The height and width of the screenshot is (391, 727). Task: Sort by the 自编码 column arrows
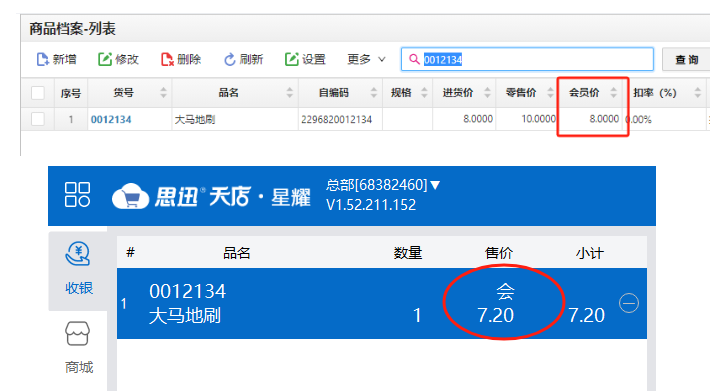click(x=374, y=93)
